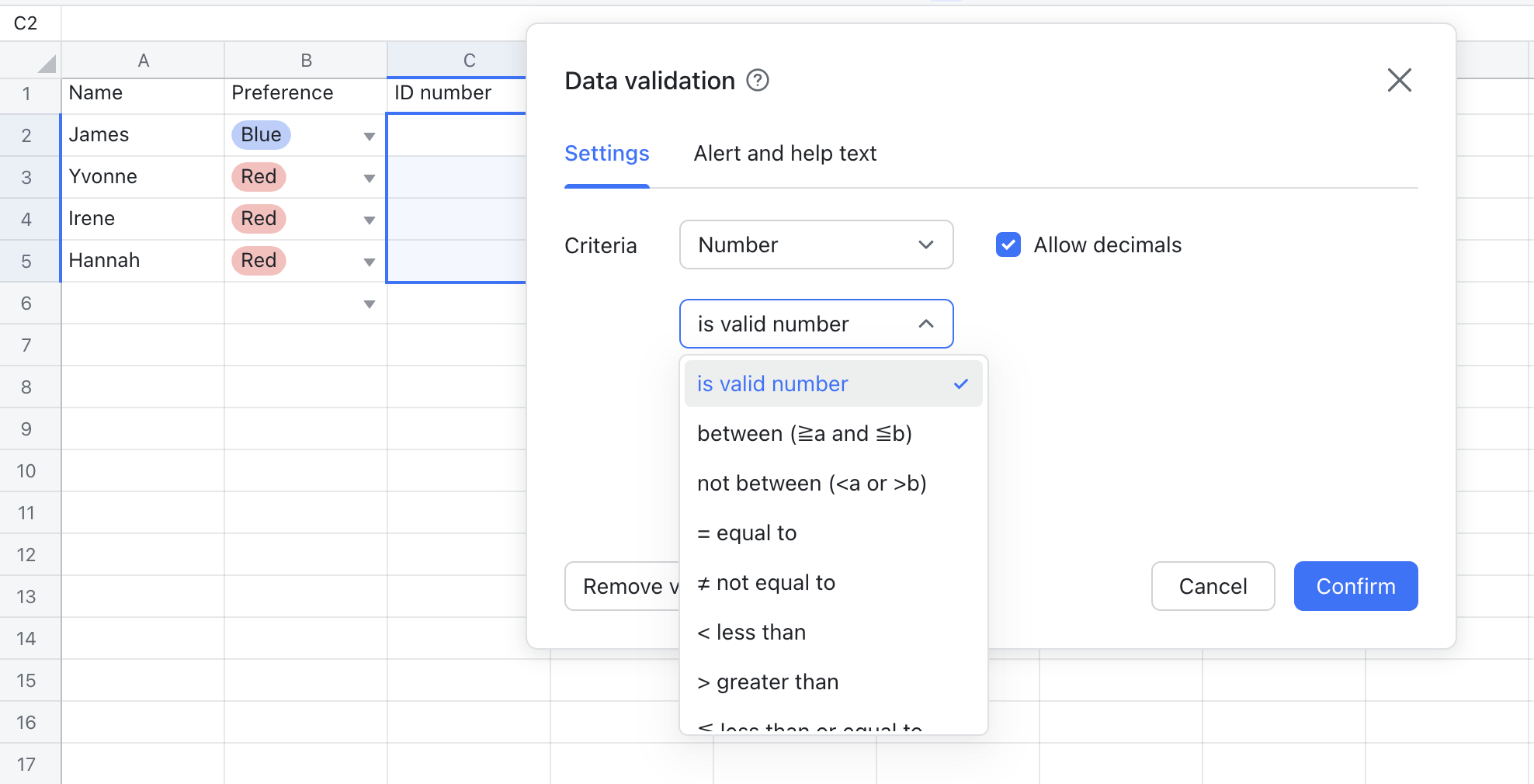Screen dimensions: 1534x784
Task: Select the "= equal to" option
Action: 746,532
